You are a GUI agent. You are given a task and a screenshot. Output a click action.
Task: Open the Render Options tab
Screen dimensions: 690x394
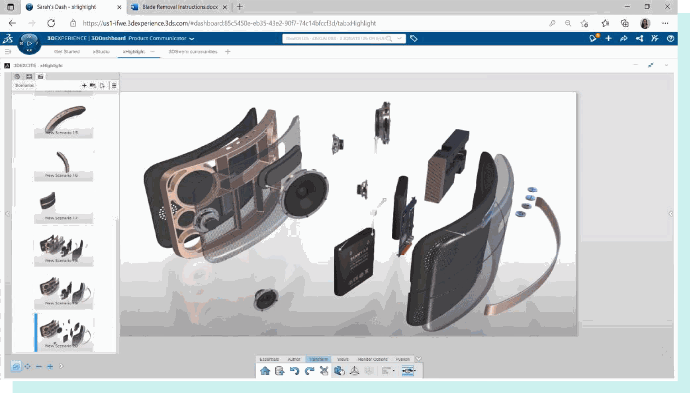[x=372, y=359]
